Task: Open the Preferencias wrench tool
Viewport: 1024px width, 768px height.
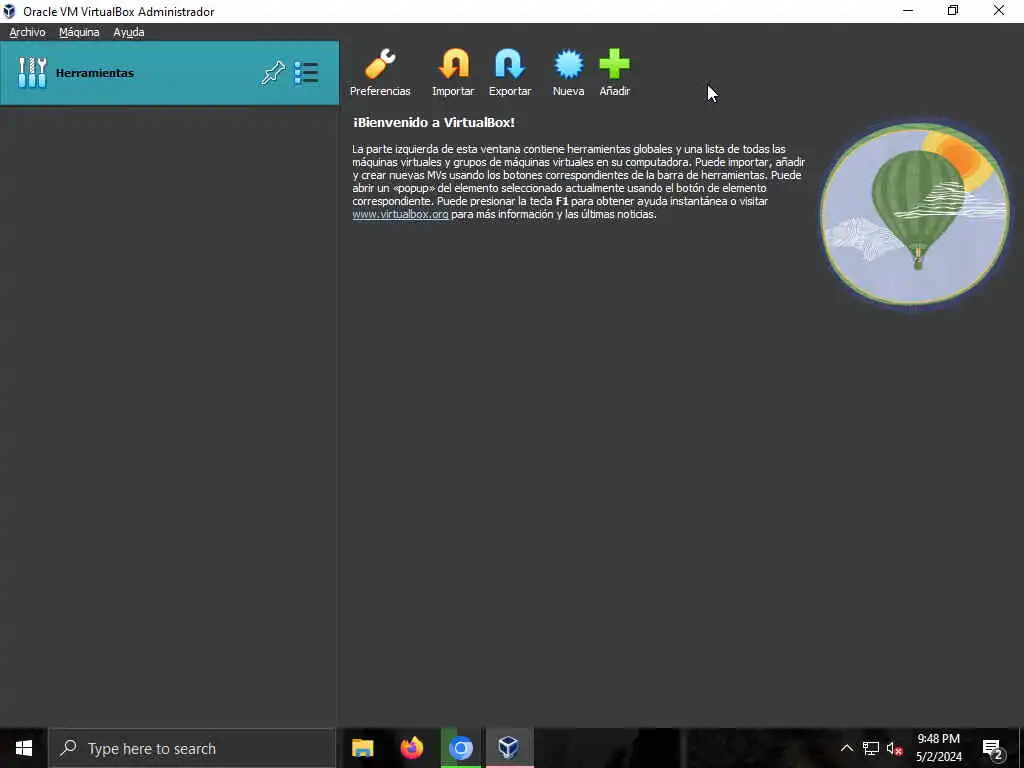Action: (379, 72)
